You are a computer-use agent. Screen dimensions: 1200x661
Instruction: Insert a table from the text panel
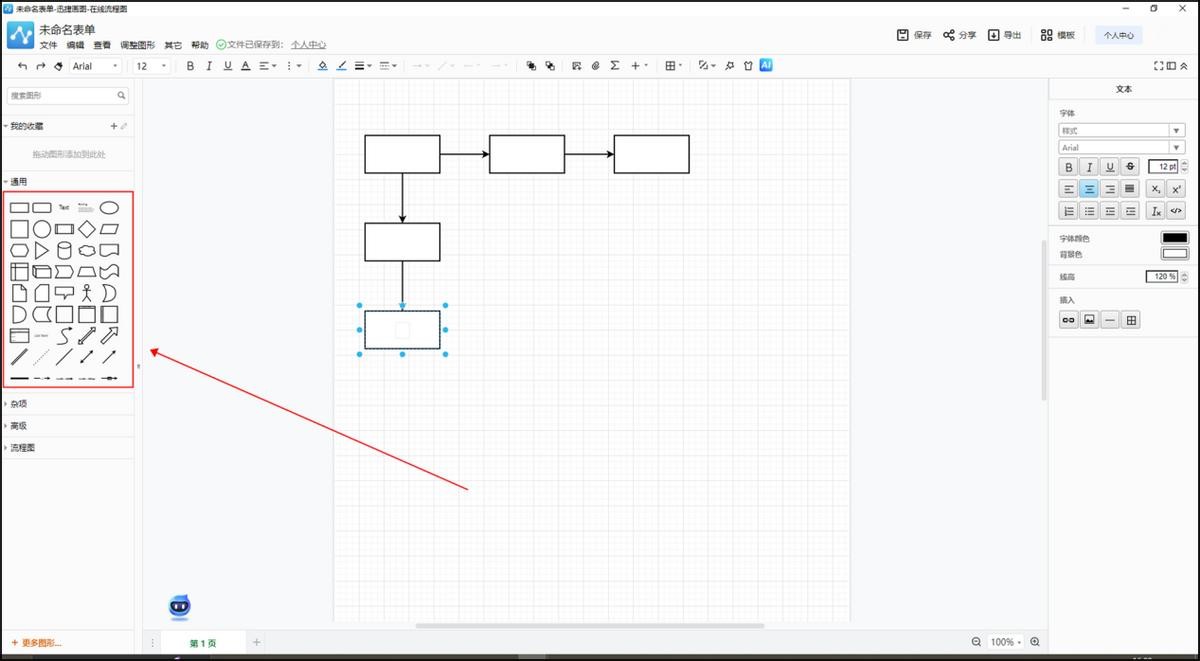(1131, 320)
